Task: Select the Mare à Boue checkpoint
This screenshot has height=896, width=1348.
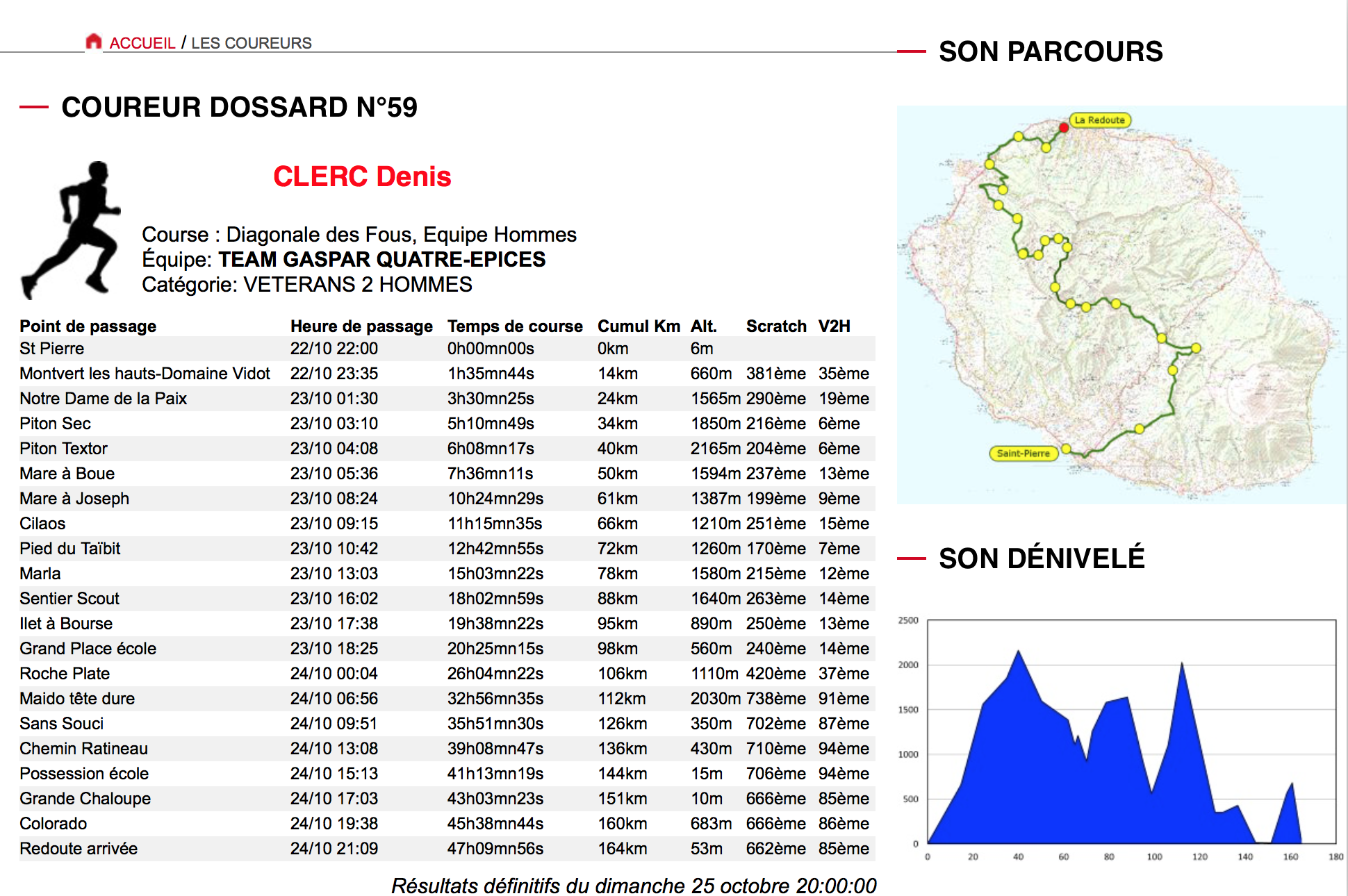Action: click(447, 474)
